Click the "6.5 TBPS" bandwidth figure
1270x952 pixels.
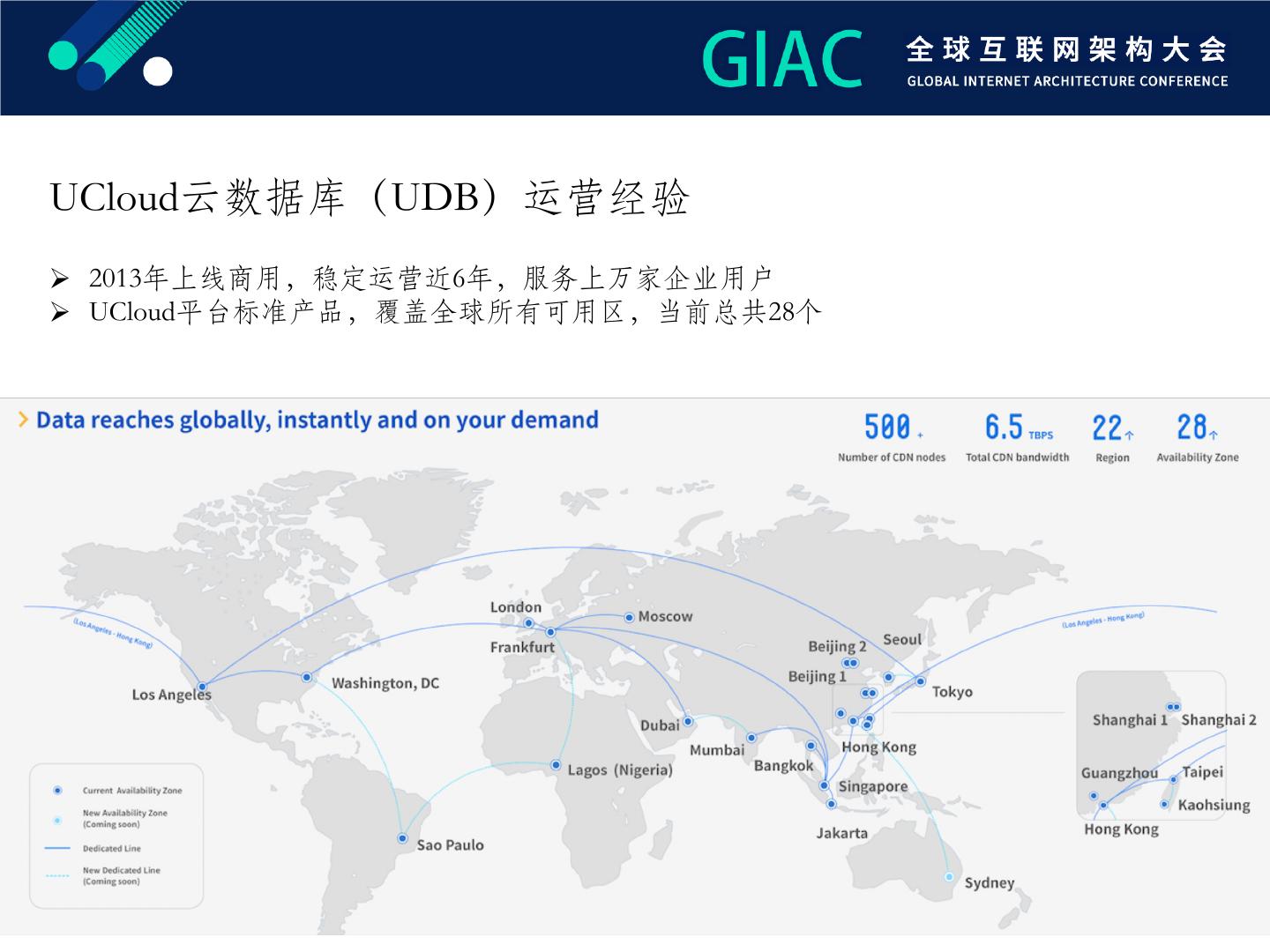click(1019, 428)
